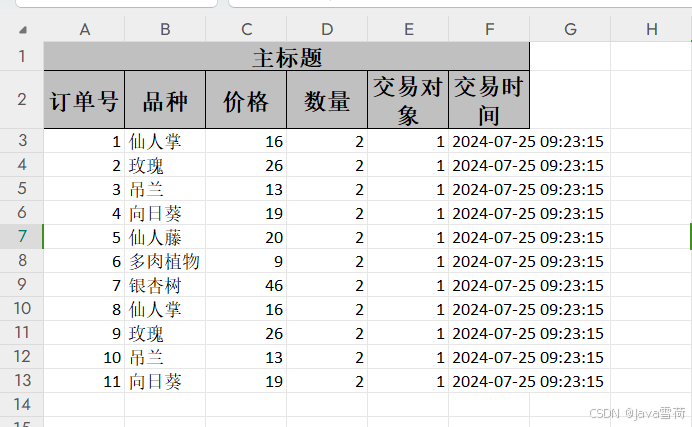Image resolution: width=692 pixels, height=427 pixels.
Task: Click empty cell H3
Action: 651,141
